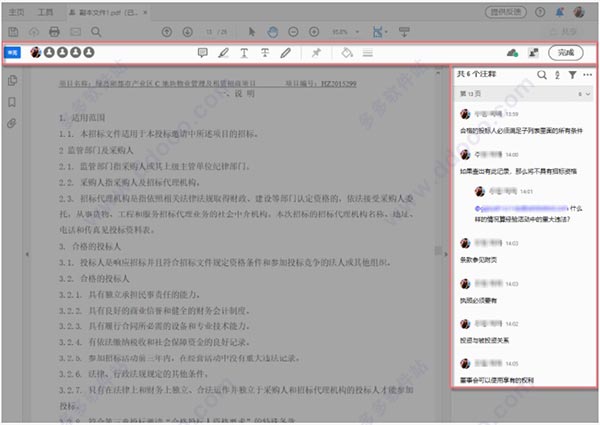
Task: Click the upload to cloud icon
Action: pyautogui.click(x=34, y=32)
